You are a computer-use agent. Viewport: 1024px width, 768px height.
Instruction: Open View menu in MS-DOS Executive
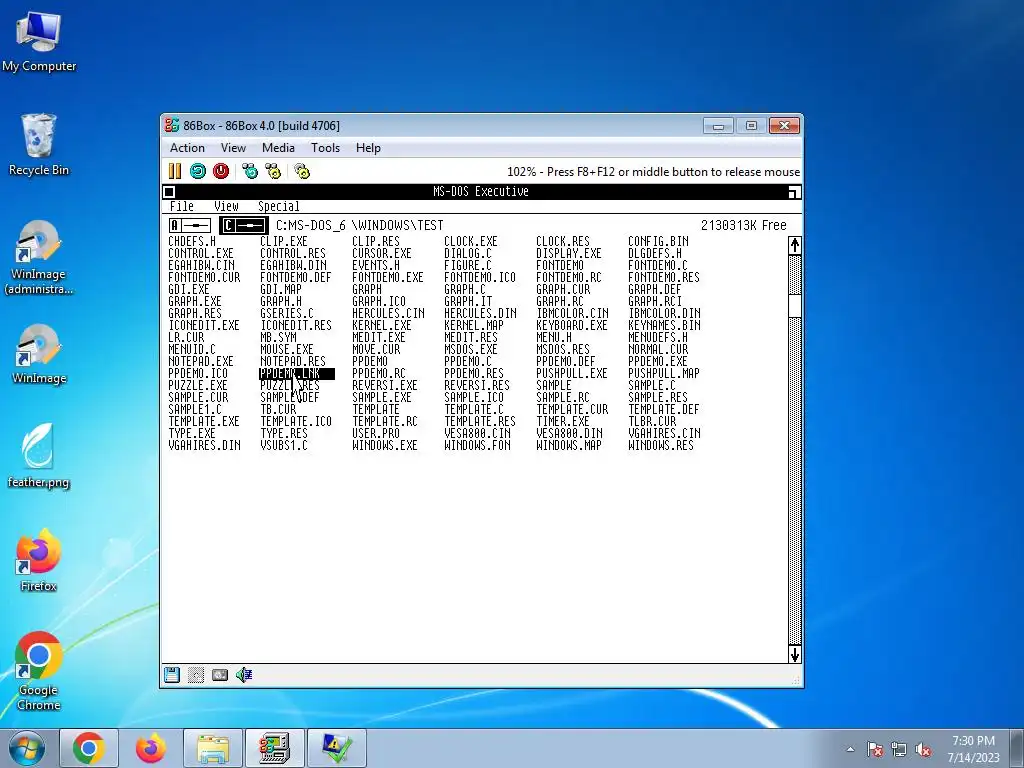coord(227,206)
